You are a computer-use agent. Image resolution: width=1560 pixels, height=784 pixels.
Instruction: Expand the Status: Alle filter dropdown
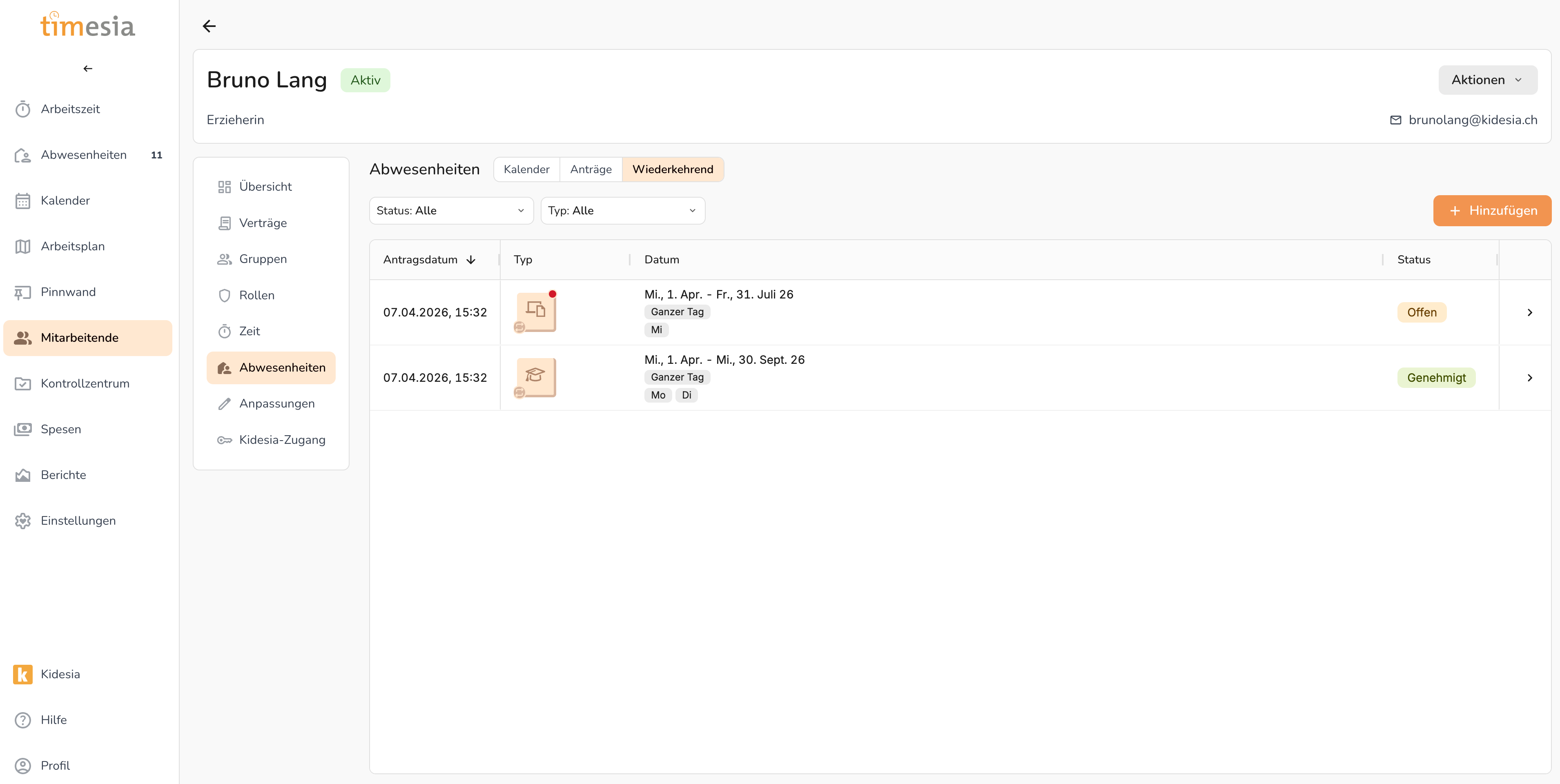pos(450,211)
